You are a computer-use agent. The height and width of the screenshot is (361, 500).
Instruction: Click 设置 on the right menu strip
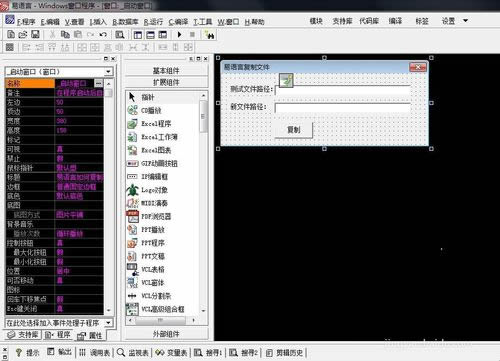point(448,21)
